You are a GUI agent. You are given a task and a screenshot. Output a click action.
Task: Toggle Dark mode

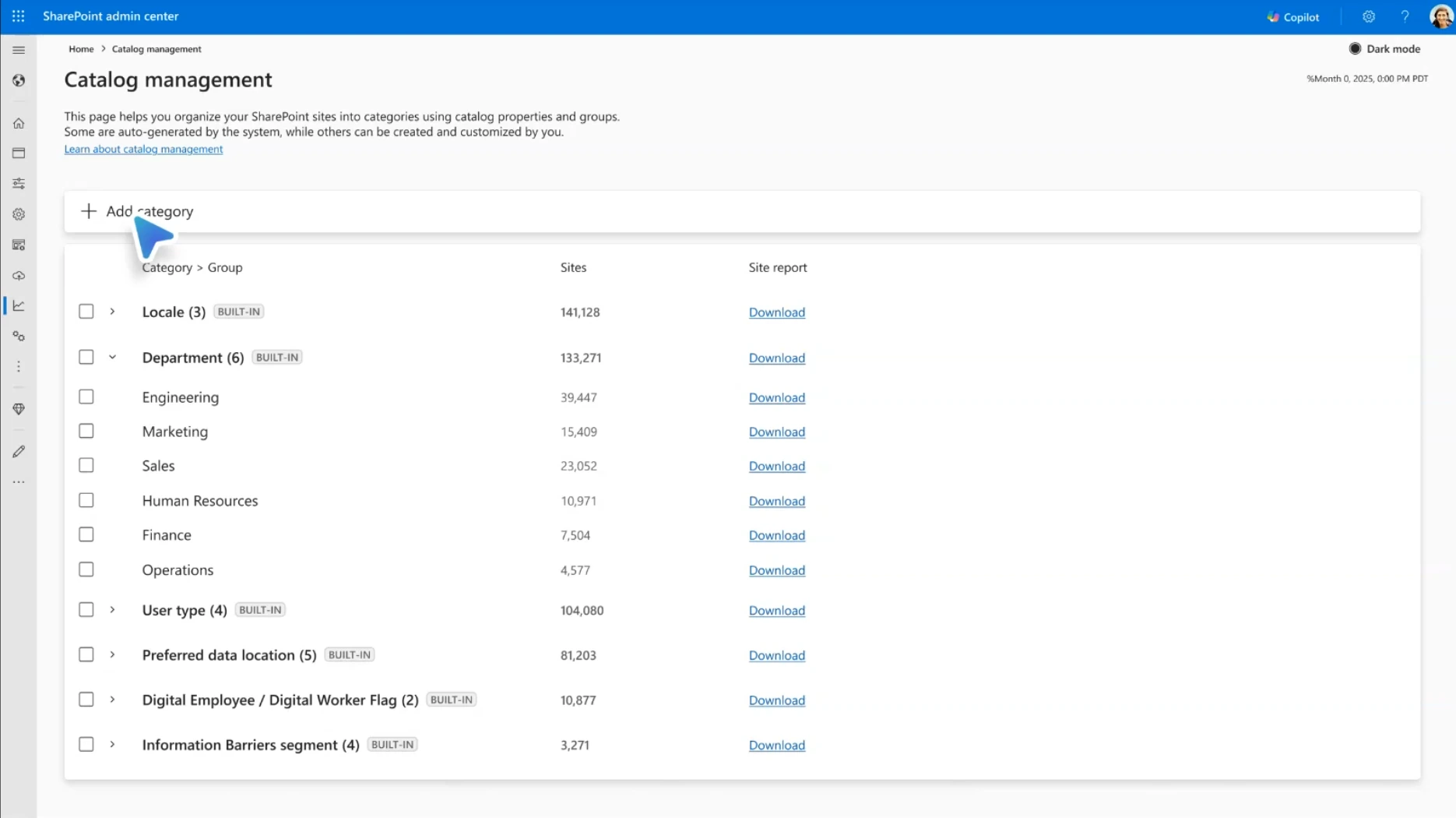1384,49
